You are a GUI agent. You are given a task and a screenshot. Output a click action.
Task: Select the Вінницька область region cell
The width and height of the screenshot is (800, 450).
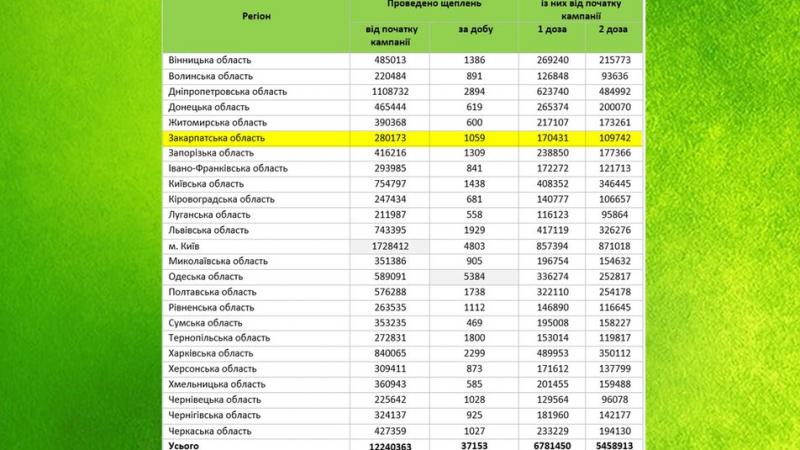click(x=211, y=60)
